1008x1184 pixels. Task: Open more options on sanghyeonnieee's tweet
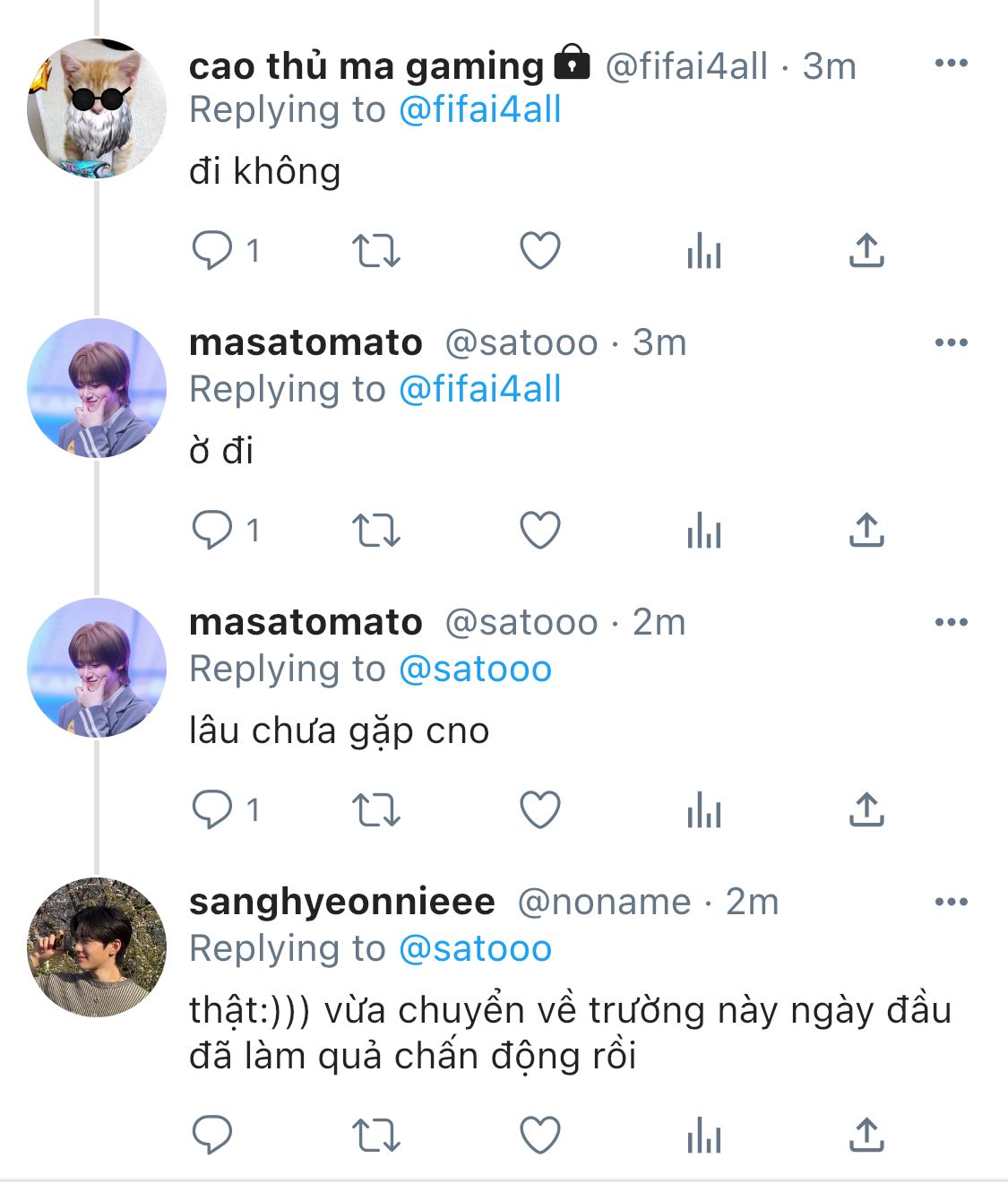951,902
